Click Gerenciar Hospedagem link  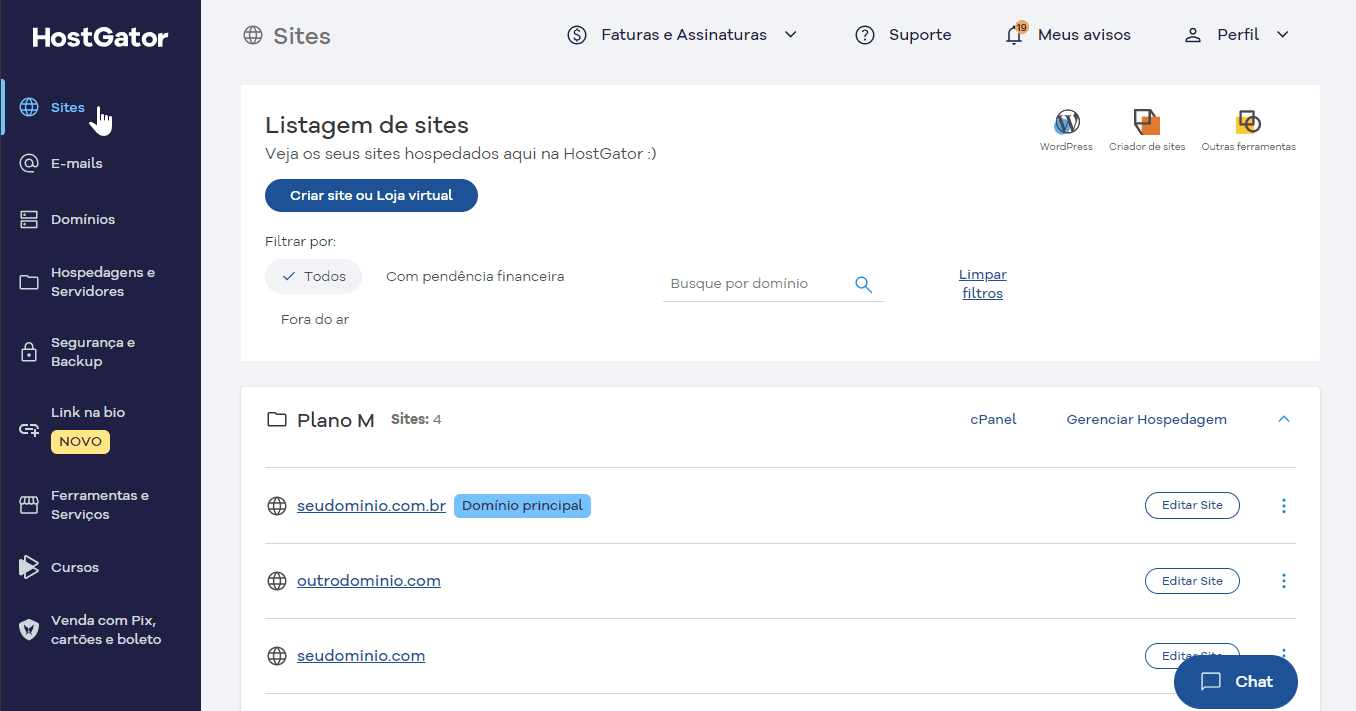click(1147, 420)
